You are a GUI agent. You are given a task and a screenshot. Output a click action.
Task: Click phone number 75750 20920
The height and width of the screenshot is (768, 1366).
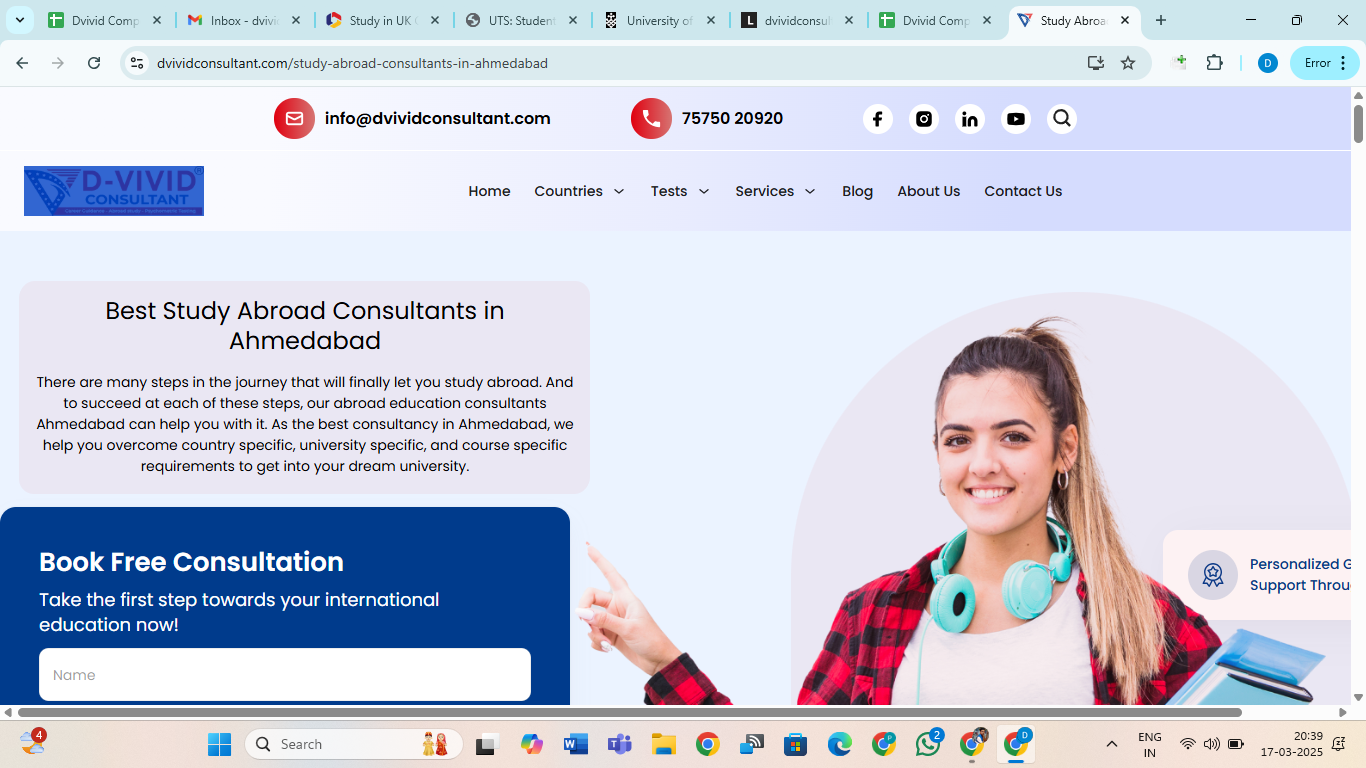[732, 118]
